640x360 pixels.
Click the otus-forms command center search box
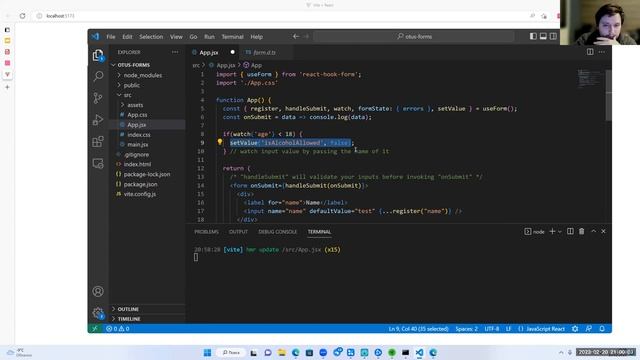tap(414, 36)
